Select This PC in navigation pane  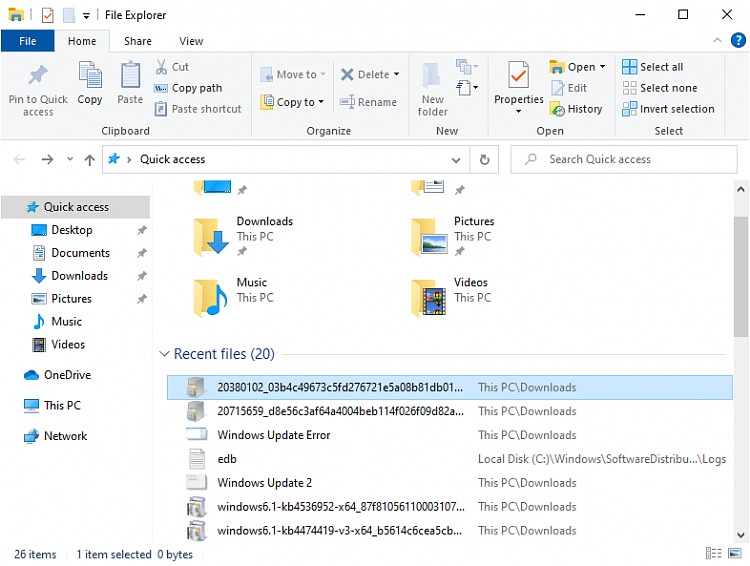[x=62, y=406]
